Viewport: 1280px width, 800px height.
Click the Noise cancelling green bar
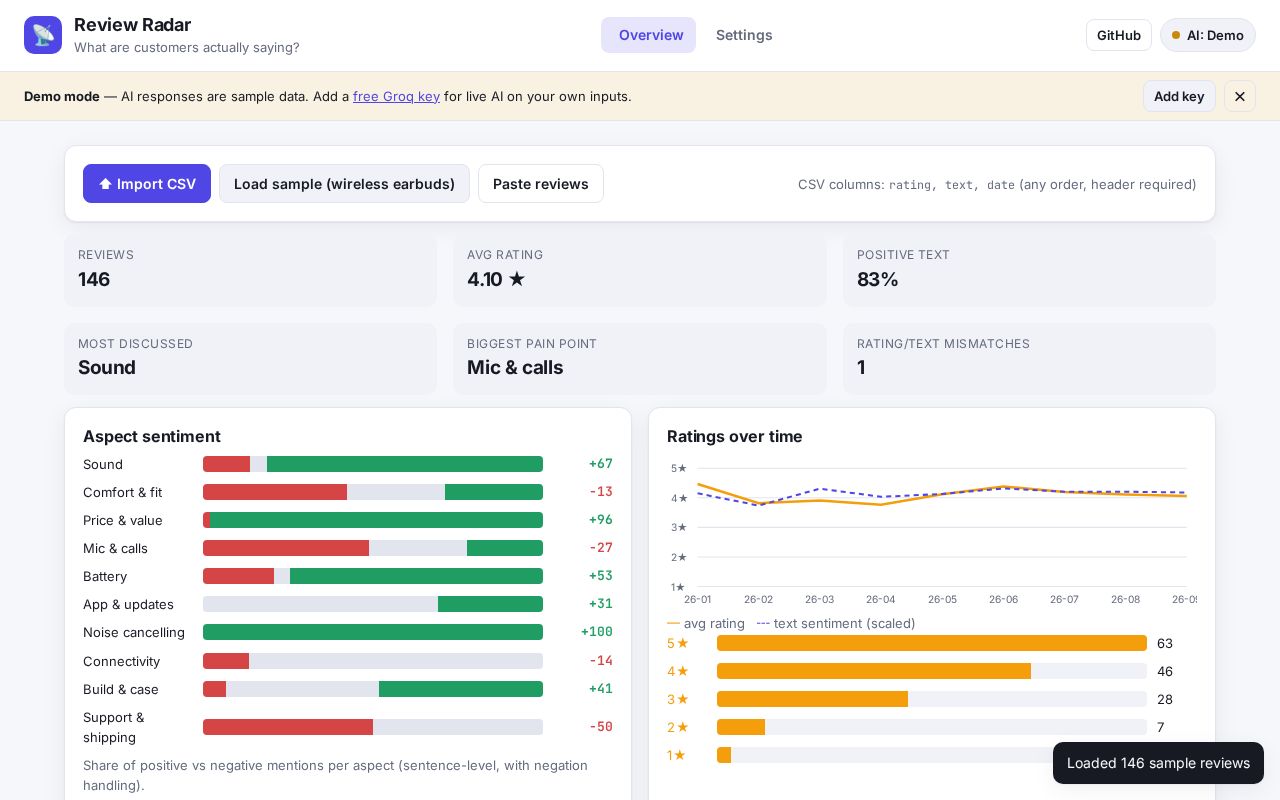[373, 632]
